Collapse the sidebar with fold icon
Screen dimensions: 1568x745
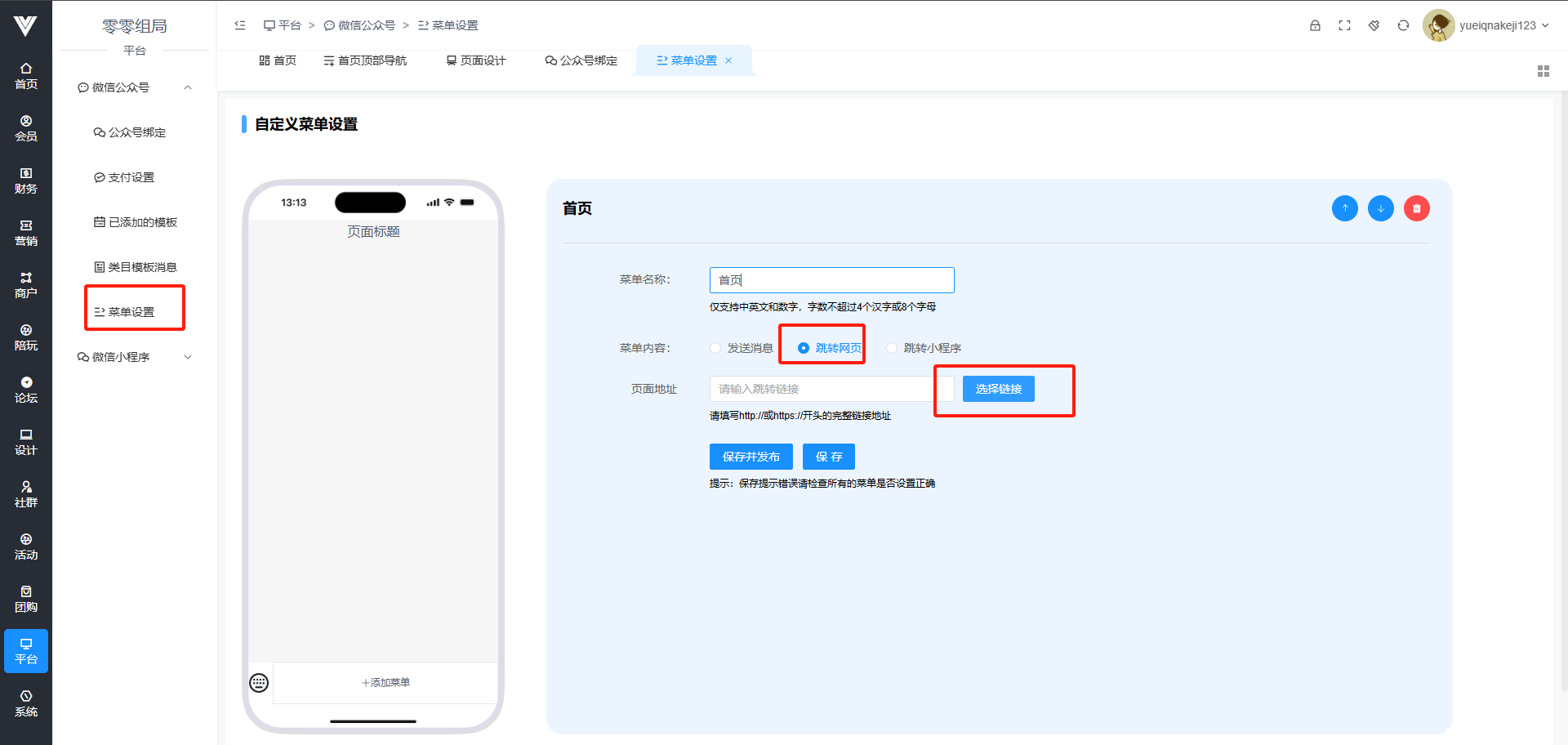click(x=240, y=25)
